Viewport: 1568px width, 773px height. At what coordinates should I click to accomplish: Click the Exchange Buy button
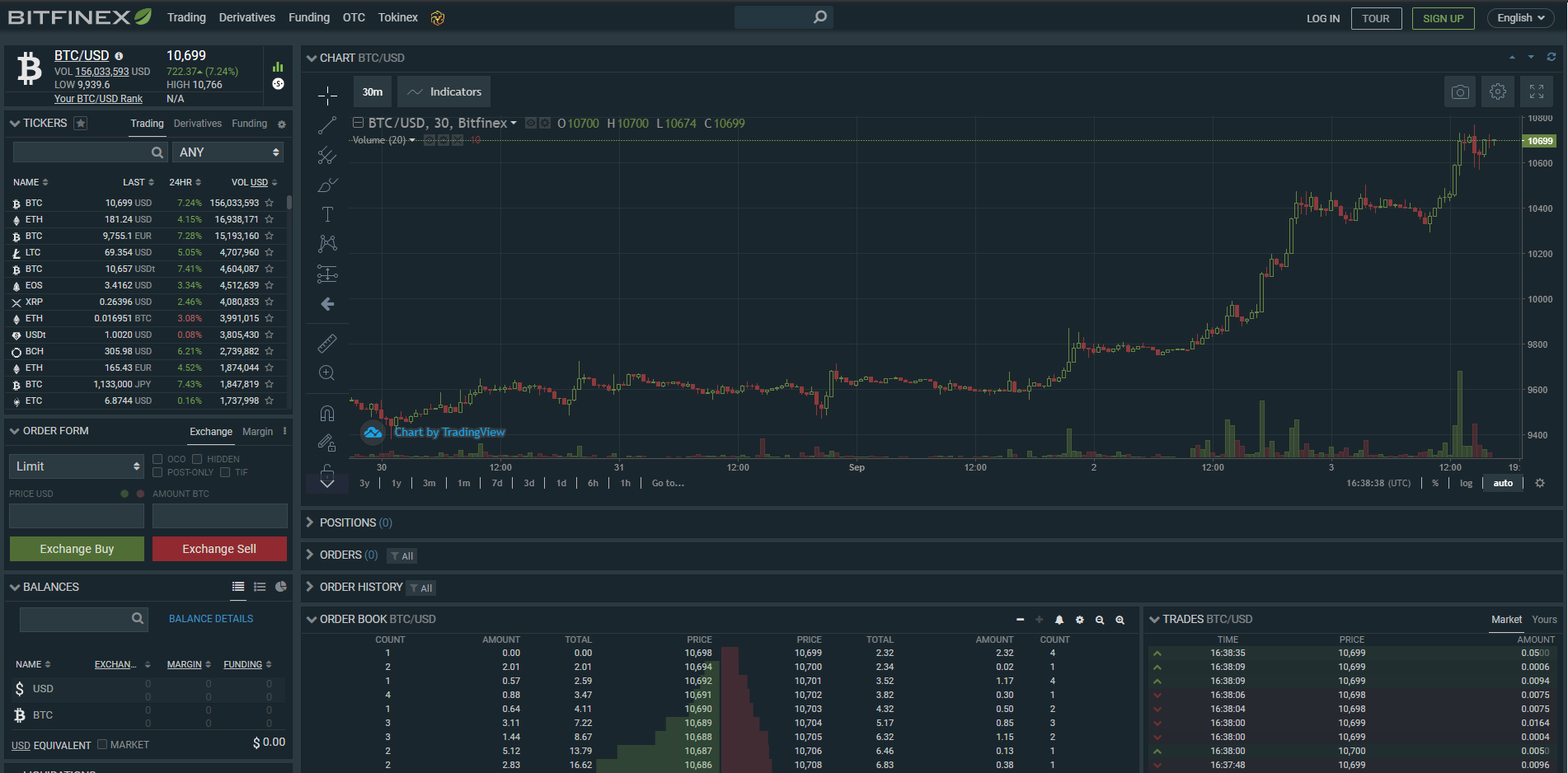tap(77, 549)
